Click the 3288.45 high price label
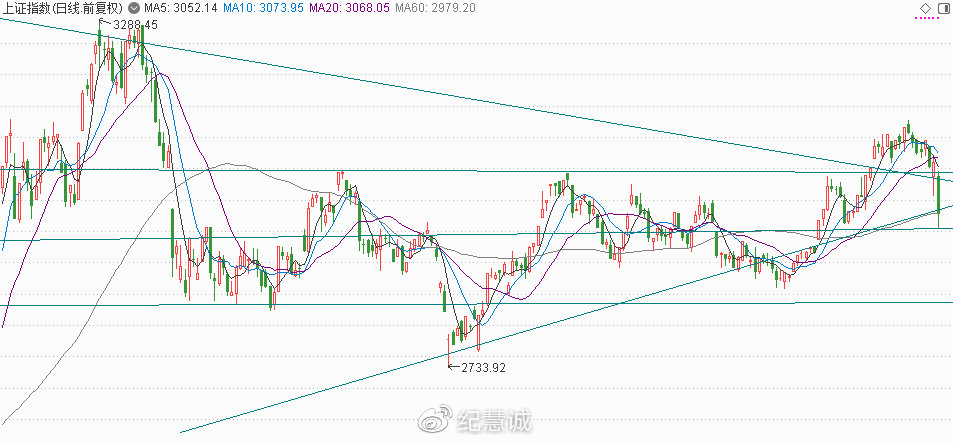 point(135,25)
